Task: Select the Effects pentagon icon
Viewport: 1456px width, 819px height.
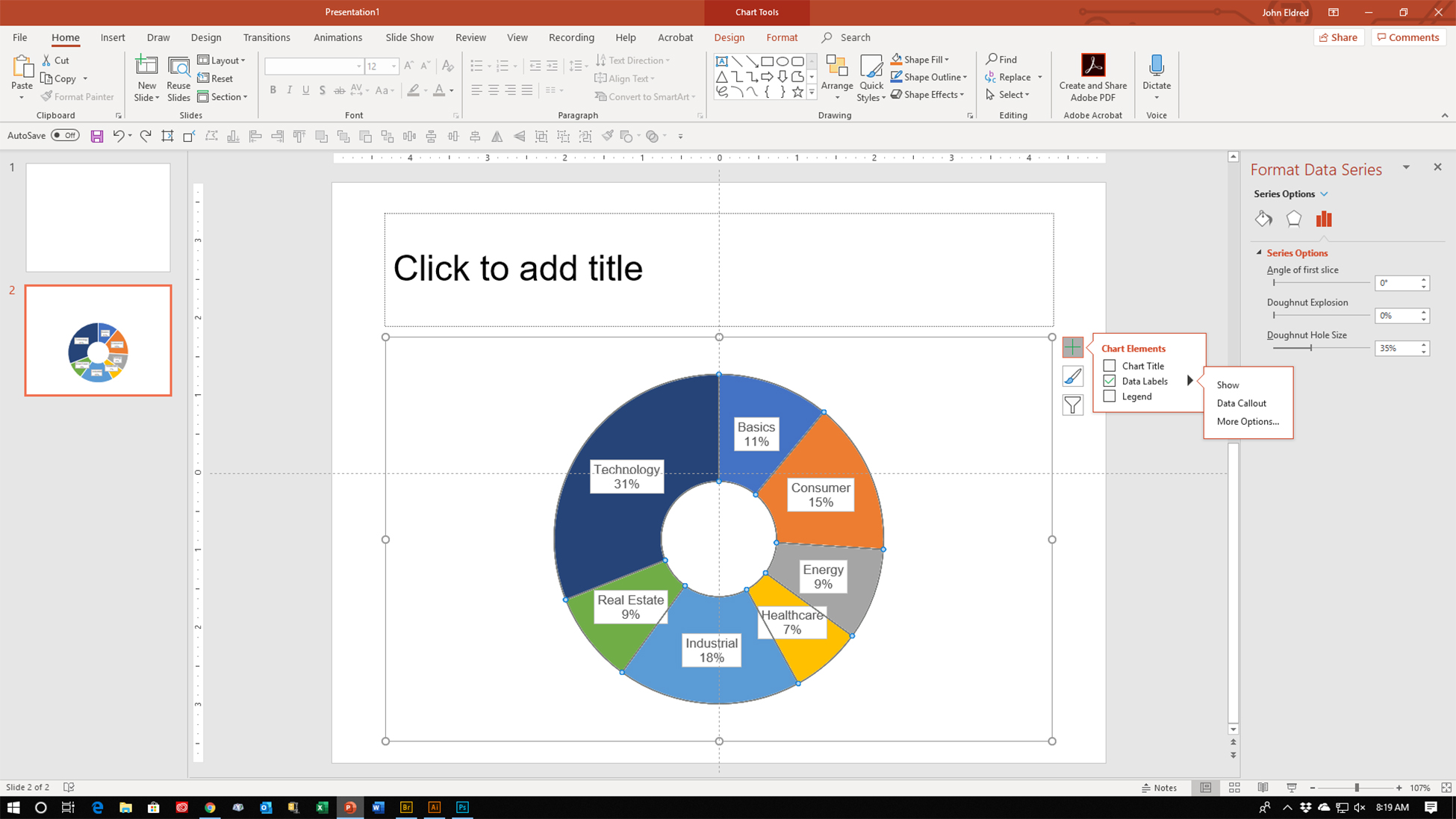Action: pos(1293,219)
